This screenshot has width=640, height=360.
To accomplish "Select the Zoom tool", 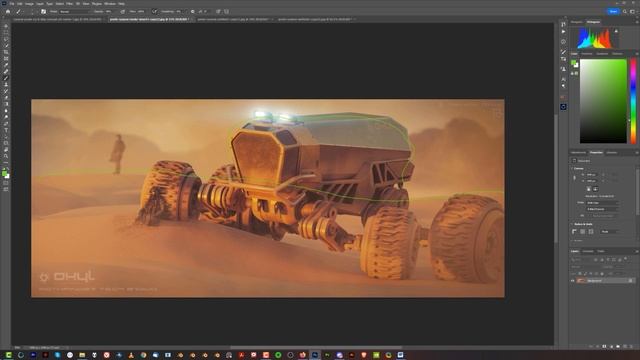I will tap(6, 156).
